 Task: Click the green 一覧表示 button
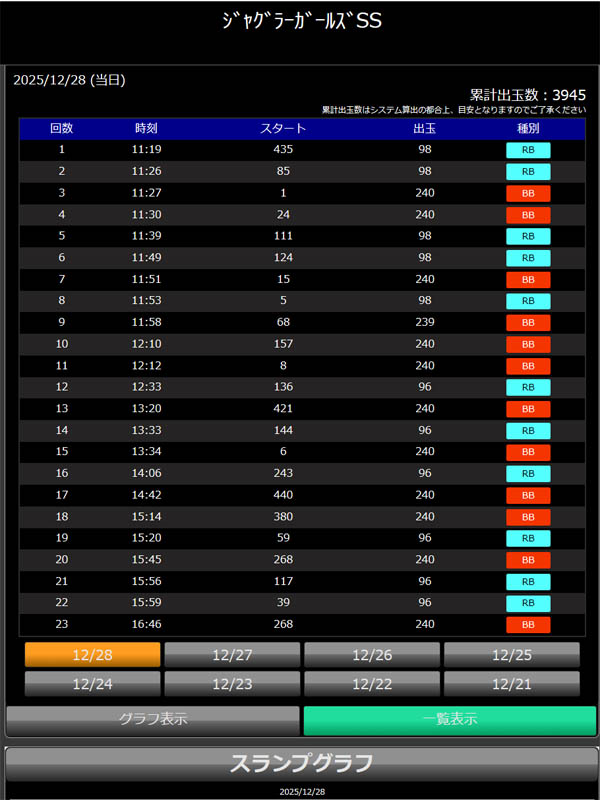[449, 720]
